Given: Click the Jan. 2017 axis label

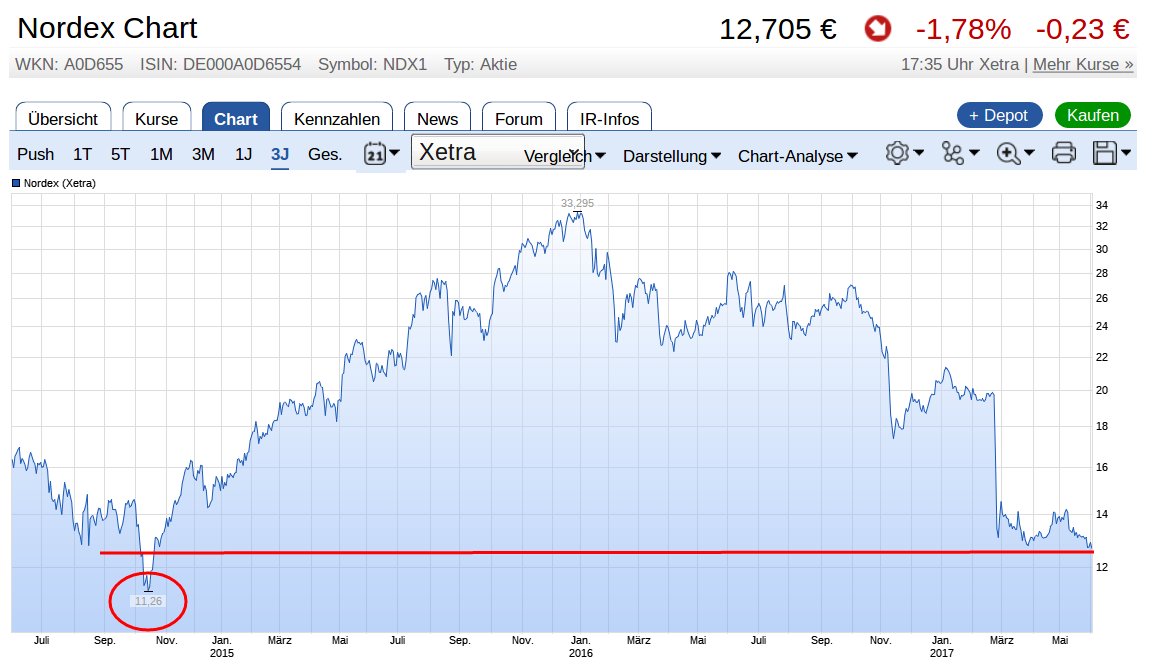Looking at the screenshot, I should pos(941,647).
